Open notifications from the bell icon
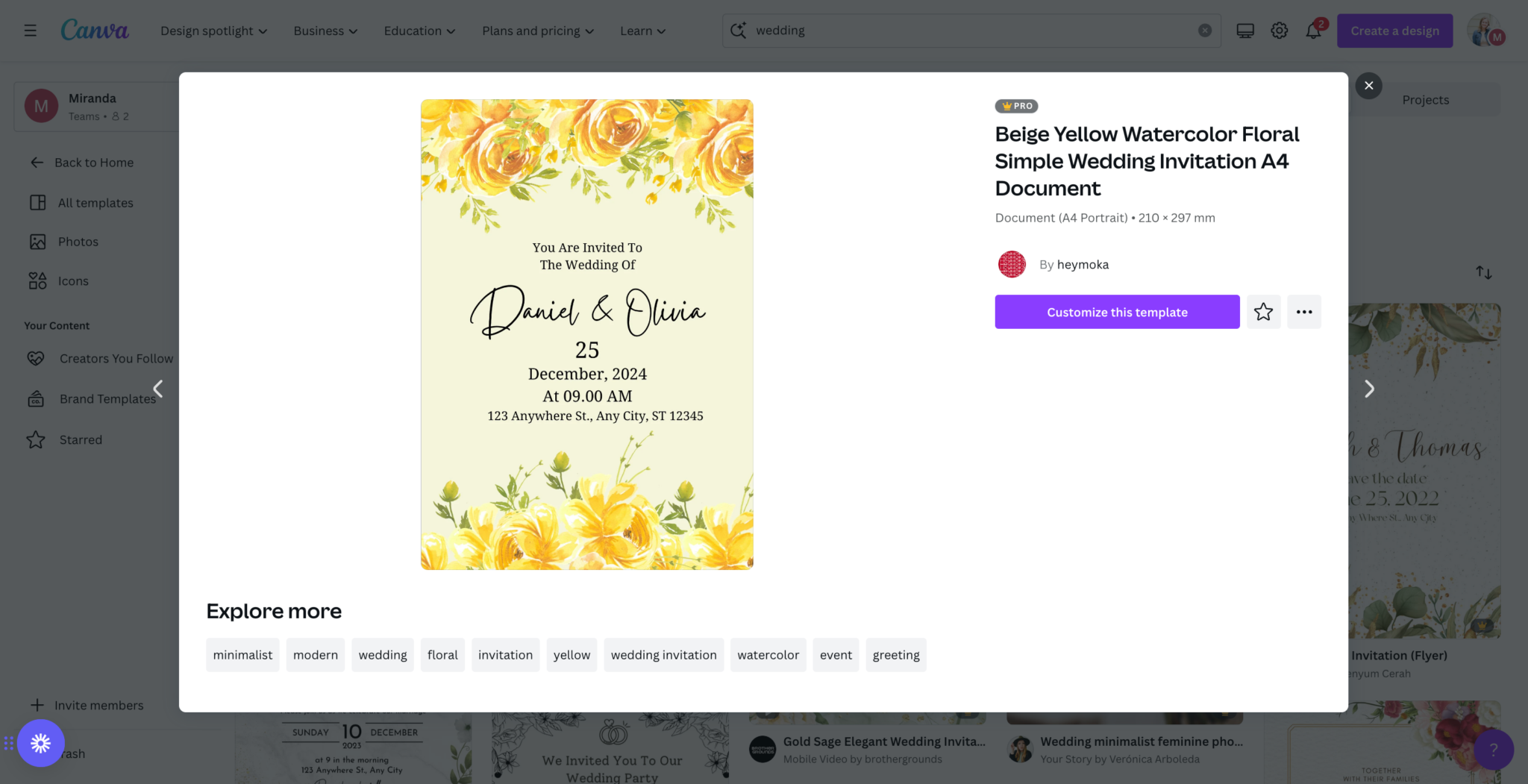1528x784 pixels. pos(1312,31)
